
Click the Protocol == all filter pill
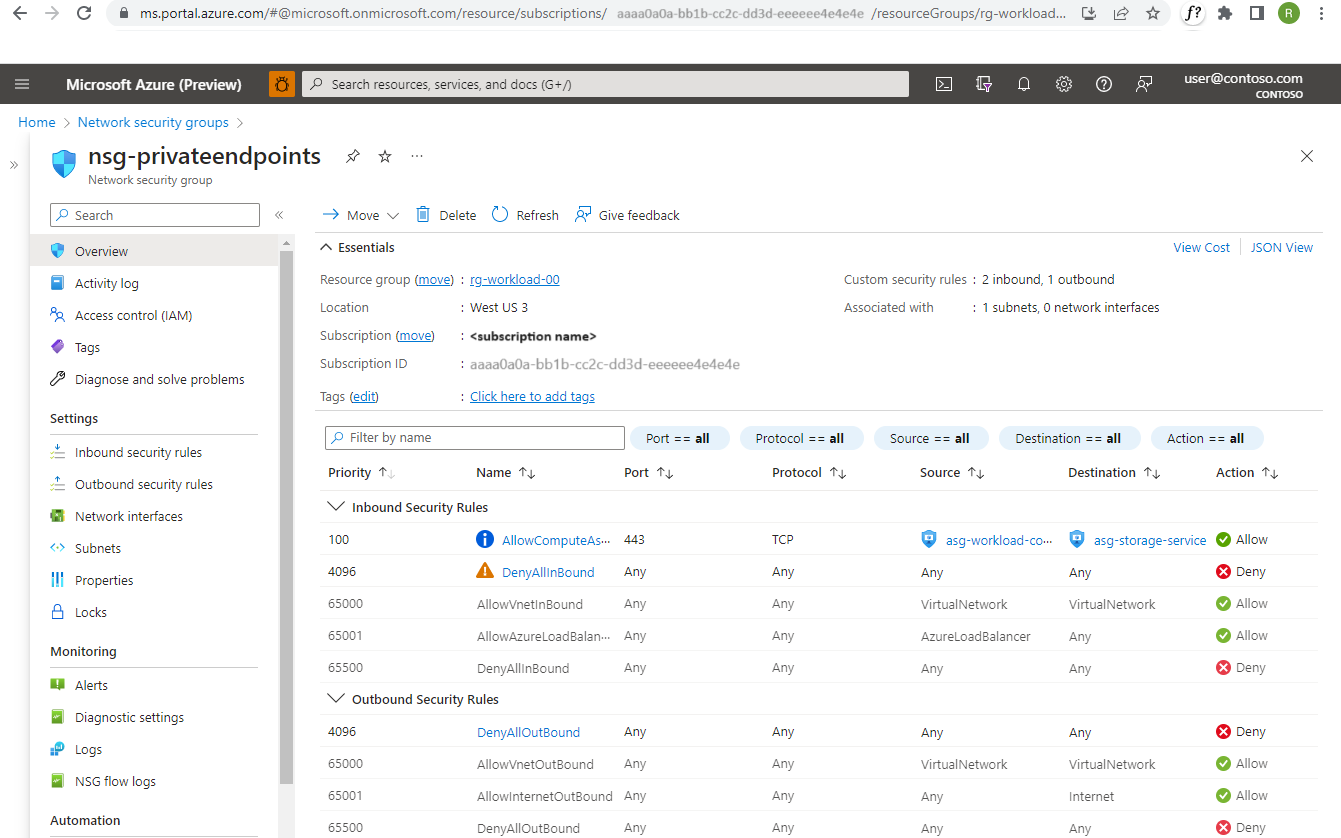[799, 438]
